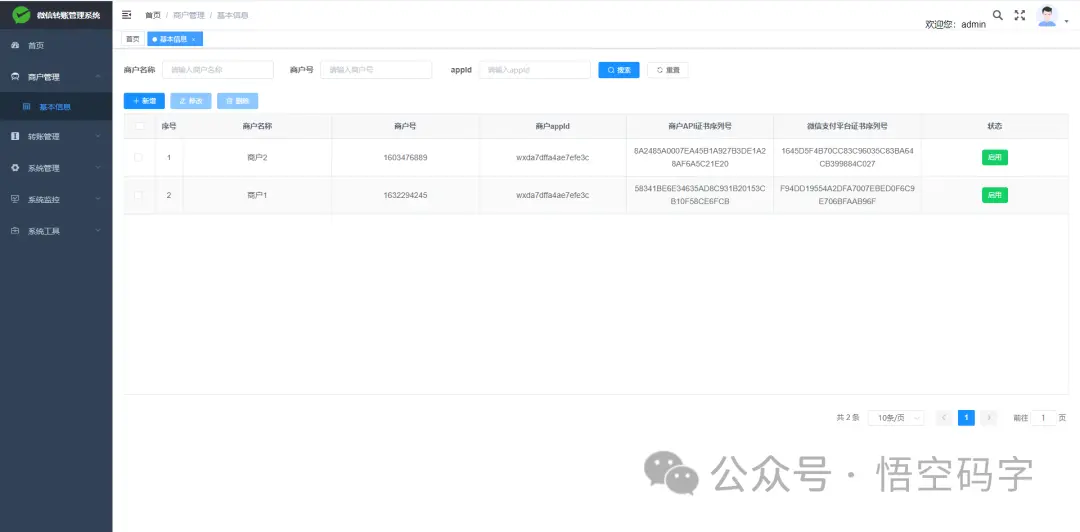Click the 商户API证书序列号 column header
The image size is (1080, 532).
pyautogui.click(x=700, y=126)
